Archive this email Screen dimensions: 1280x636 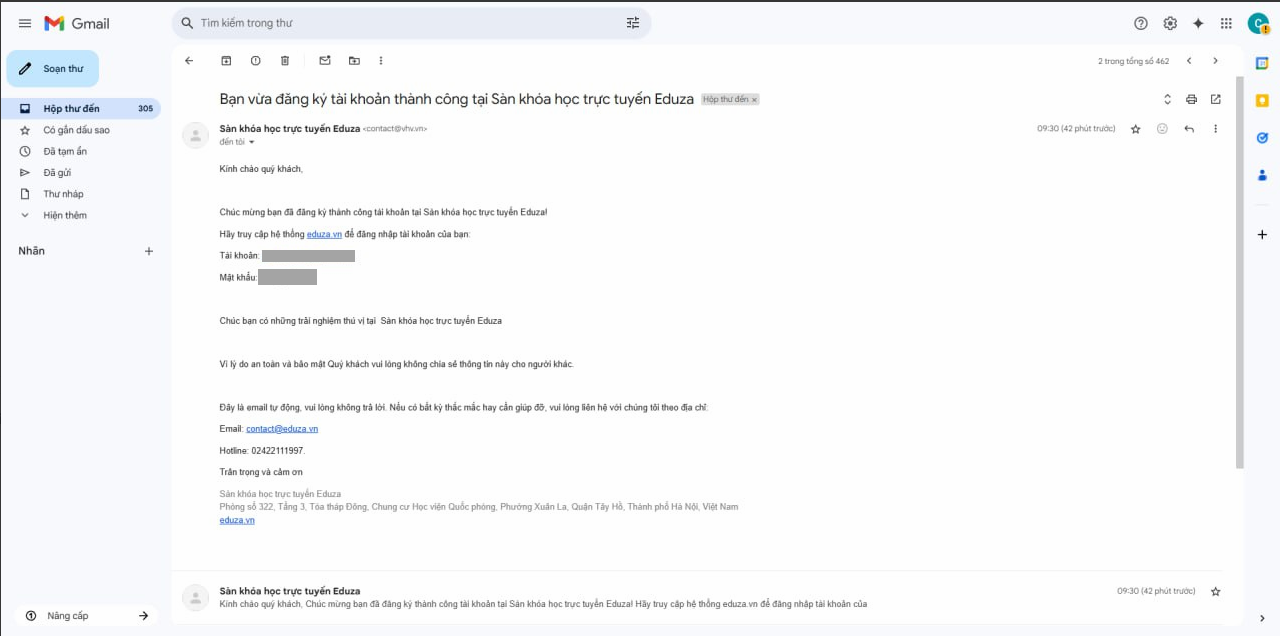pos(226,61)
